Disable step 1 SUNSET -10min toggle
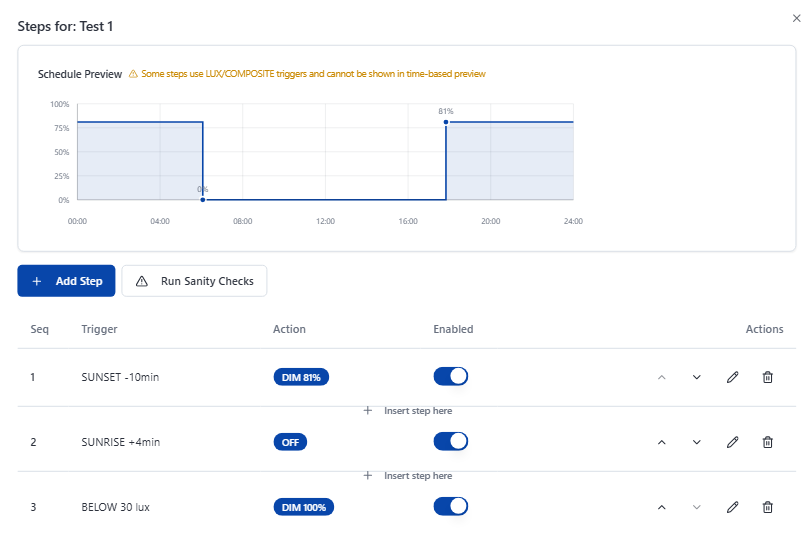The image size is (810, 544). (451, 377)
